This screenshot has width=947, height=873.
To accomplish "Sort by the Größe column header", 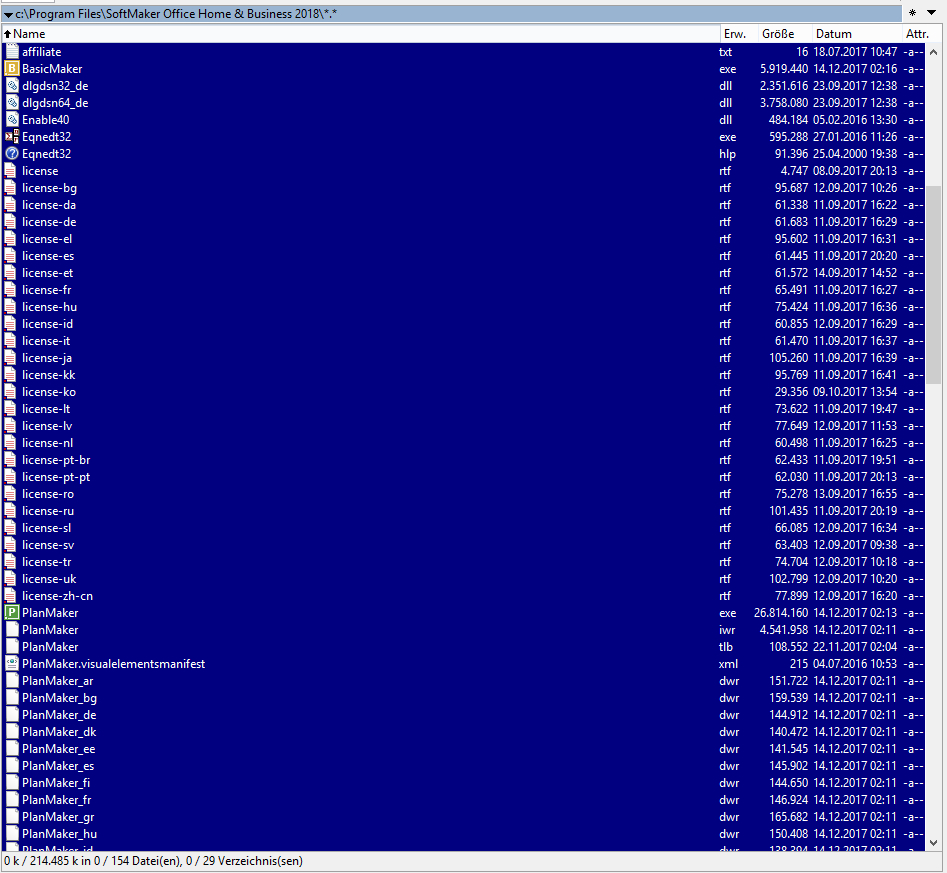I will coord(783,34).
